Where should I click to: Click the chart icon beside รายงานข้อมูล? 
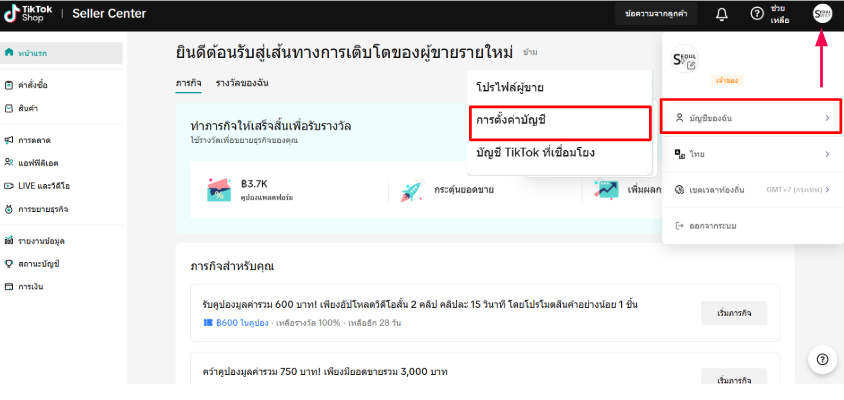point(9,241)
